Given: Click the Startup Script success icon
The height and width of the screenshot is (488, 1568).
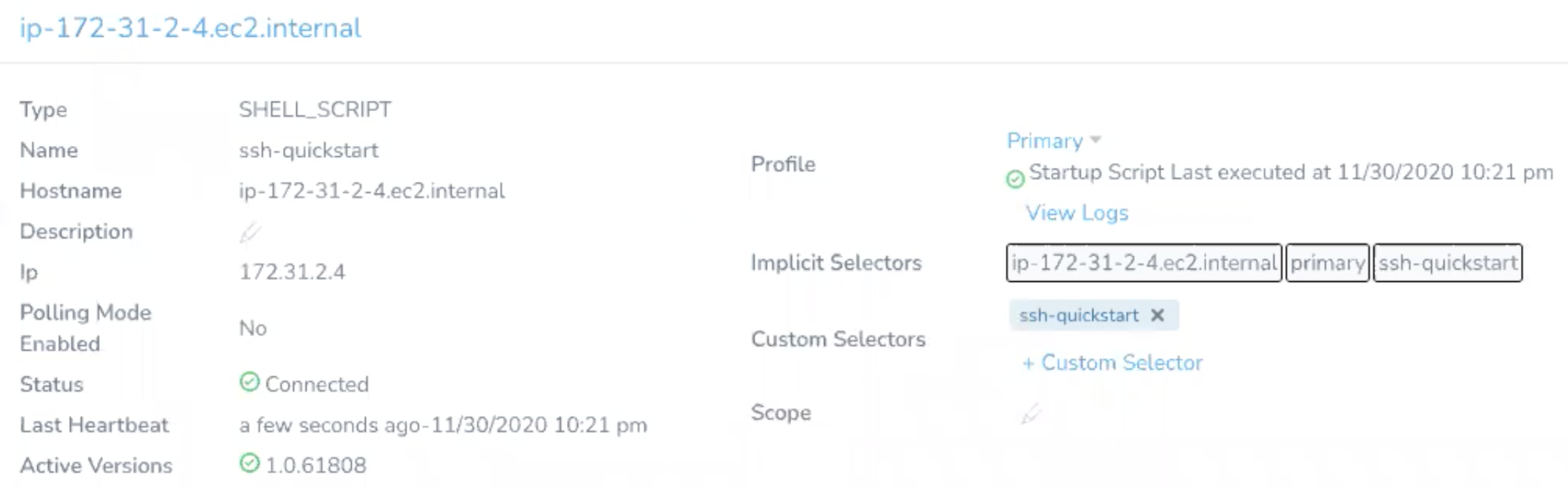Looking at the screenshot, I should [x=1015, y=179].
